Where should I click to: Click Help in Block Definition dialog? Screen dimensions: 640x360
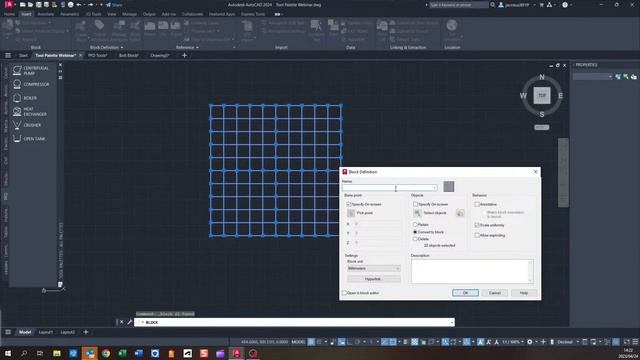click(x=524, y=293)
